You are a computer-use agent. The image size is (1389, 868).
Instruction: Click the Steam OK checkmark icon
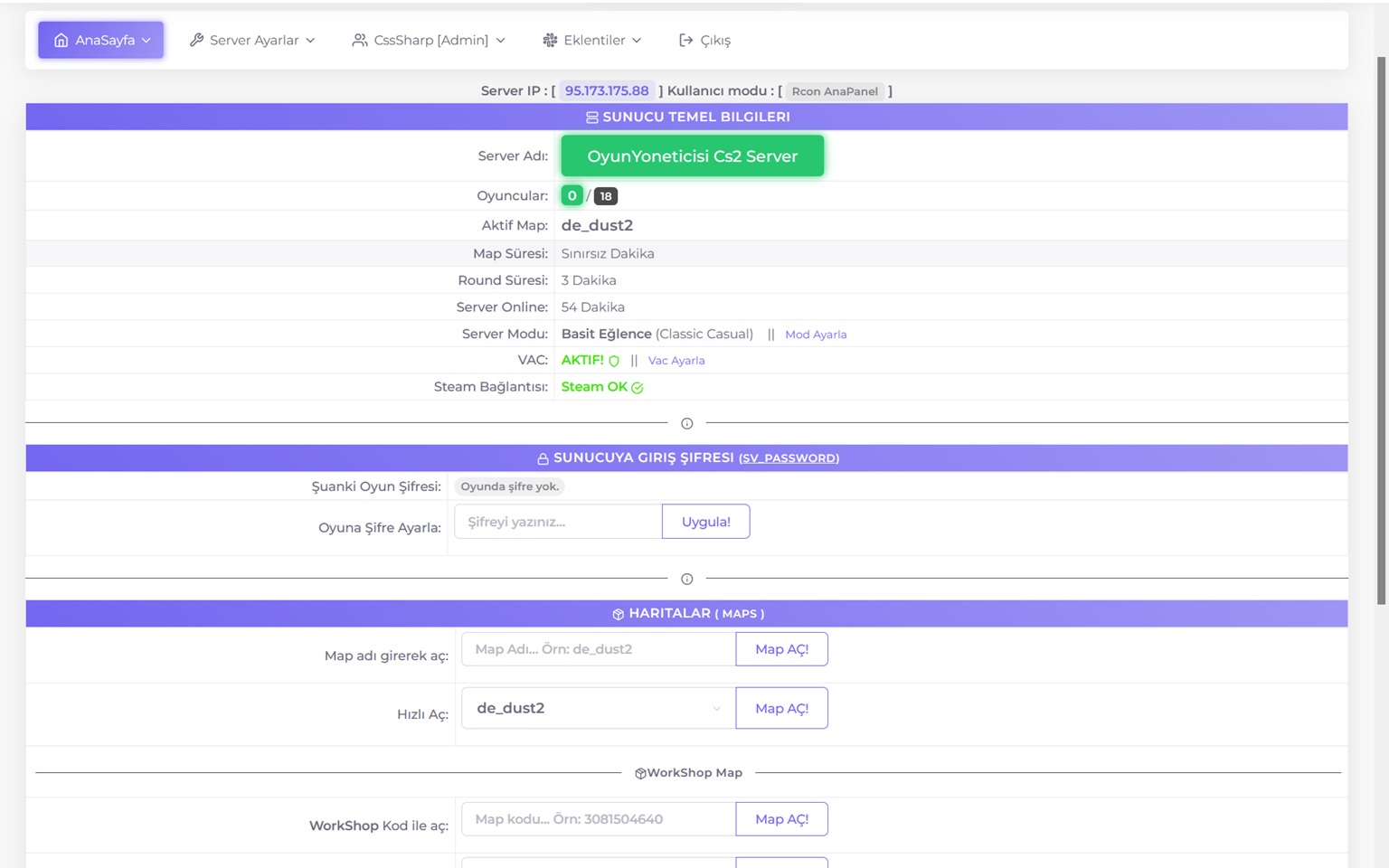638,388
